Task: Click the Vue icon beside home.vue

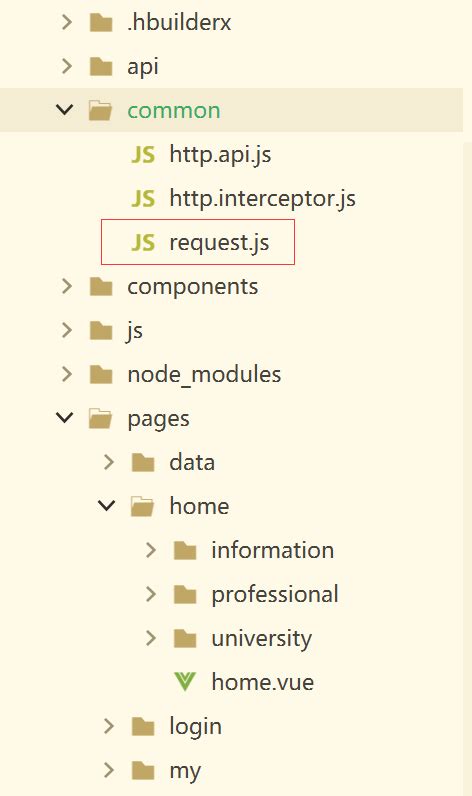Action: [185, 682]
